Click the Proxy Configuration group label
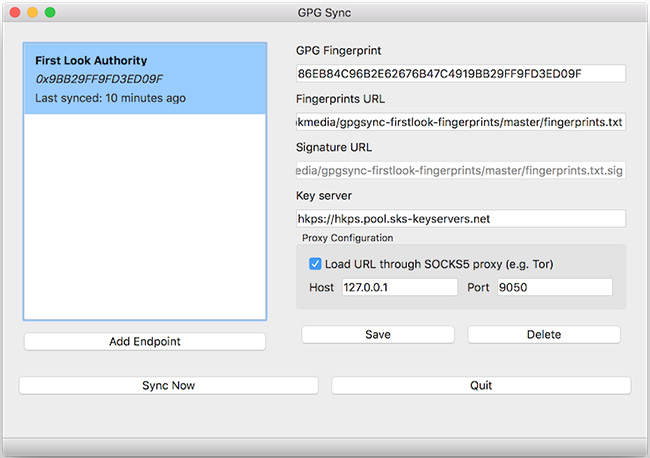Viewport: 650px width, 458px height. pos(347,238)
